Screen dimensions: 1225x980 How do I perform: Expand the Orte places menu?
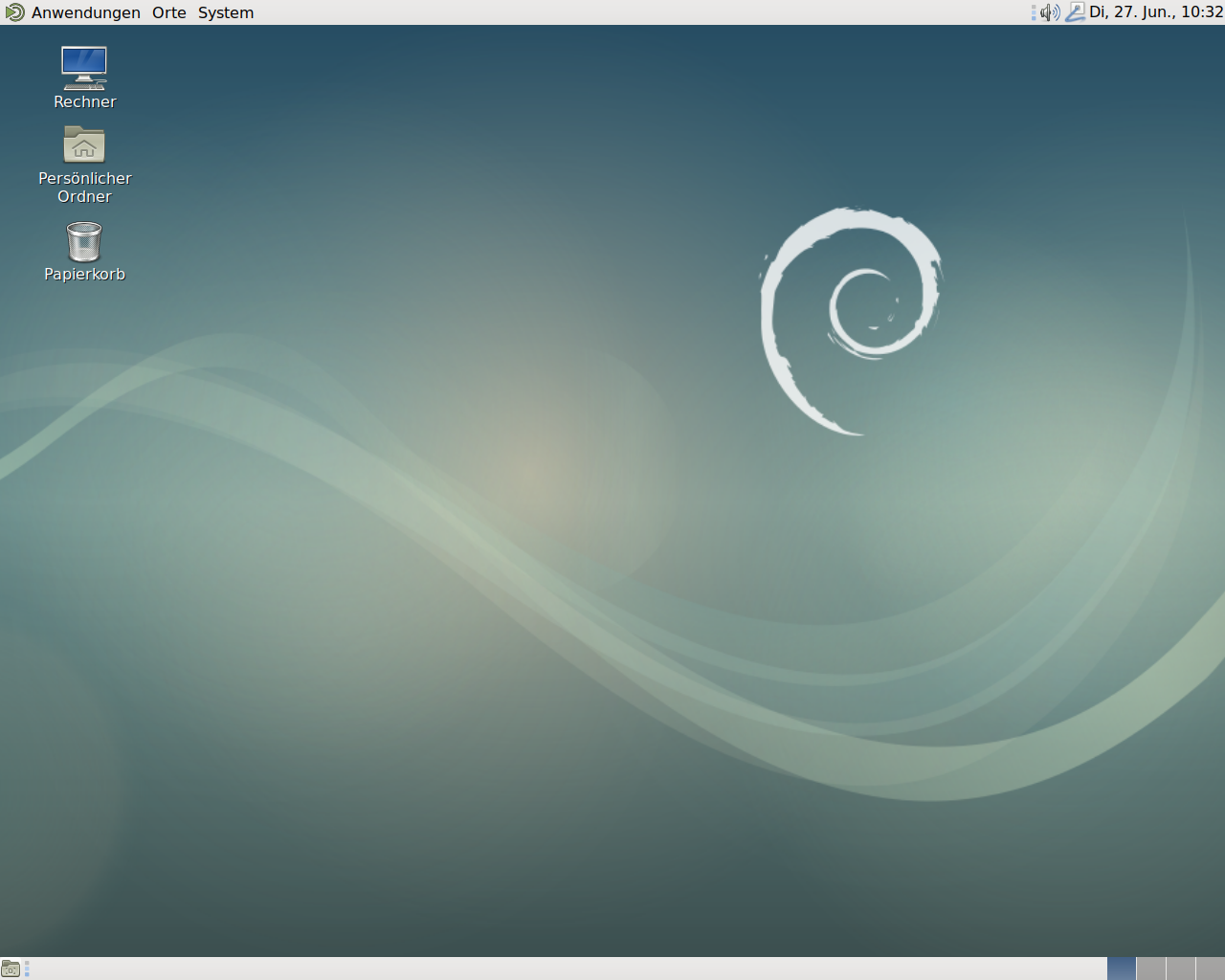(x=169, y=12)
